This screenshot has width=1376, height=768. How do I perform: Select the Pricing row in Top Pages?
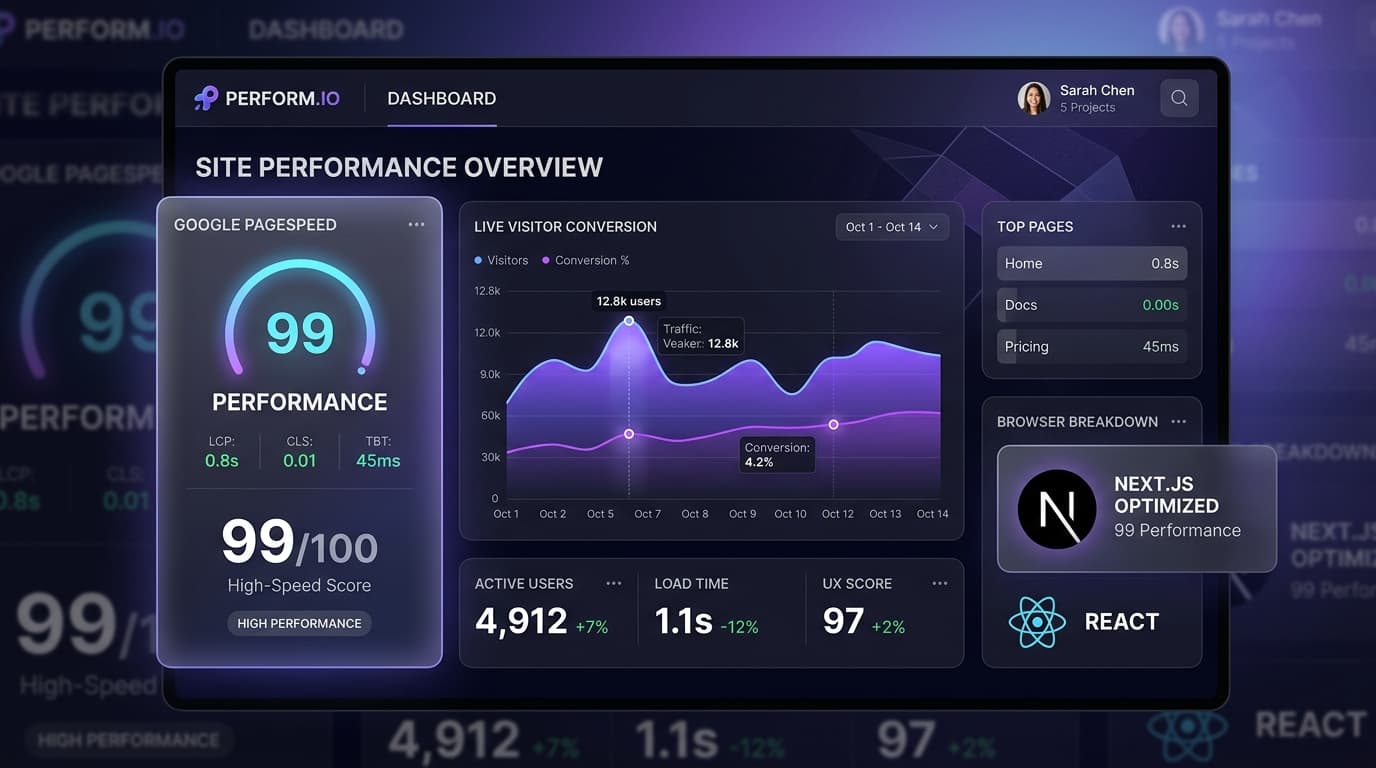1092,346
